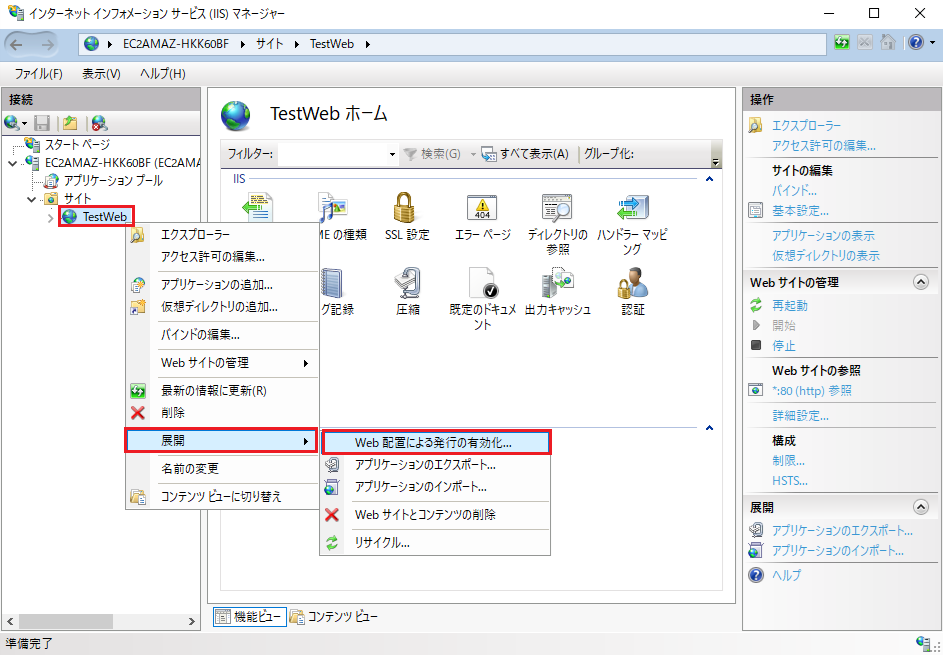Open the ハンドラー マッピング feature icon
The height and width of the screenshot is (655, 943).
[x=632, y=224]
